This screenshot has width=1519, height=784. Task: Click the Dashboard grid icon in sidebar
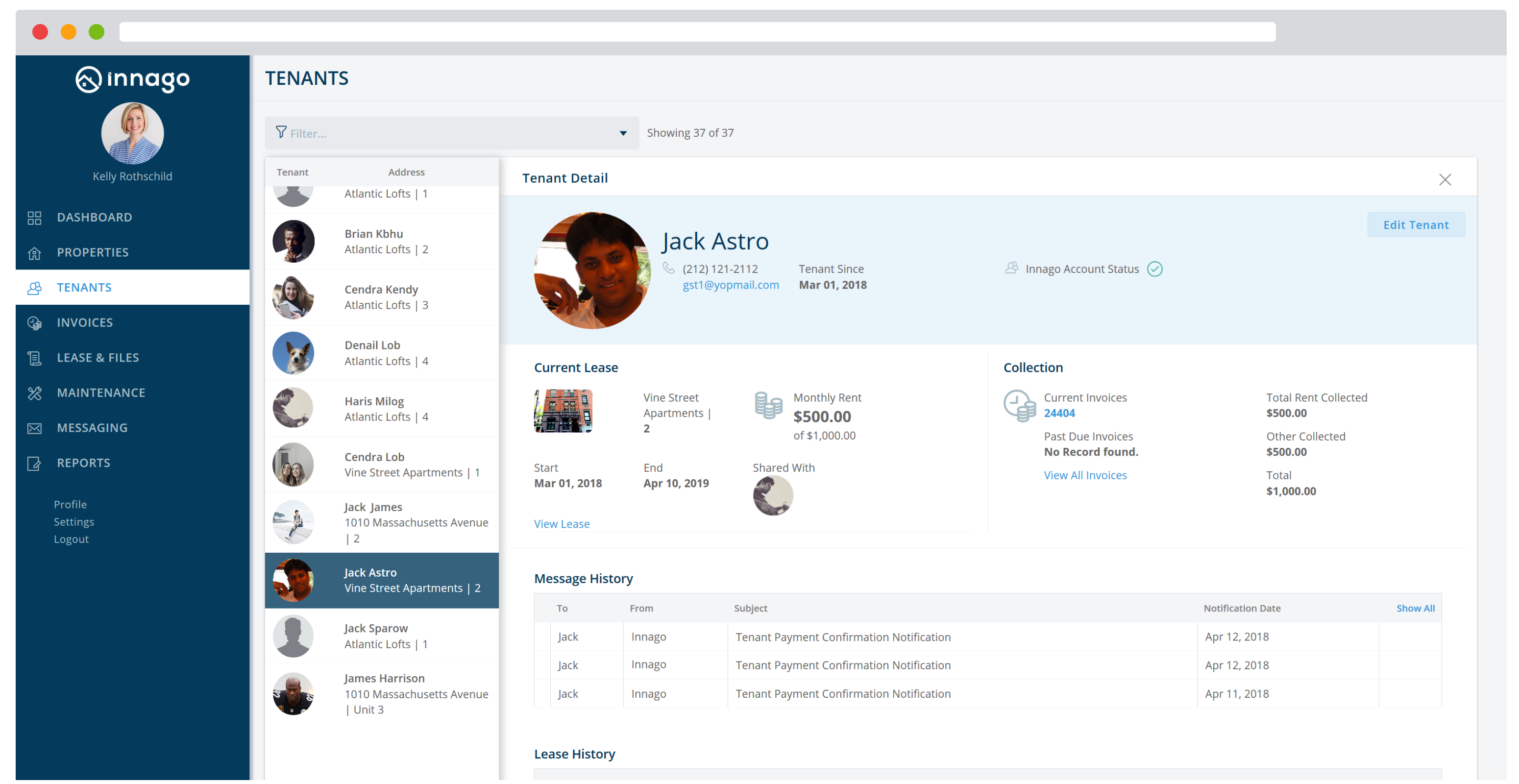click(x=34, y=218)
